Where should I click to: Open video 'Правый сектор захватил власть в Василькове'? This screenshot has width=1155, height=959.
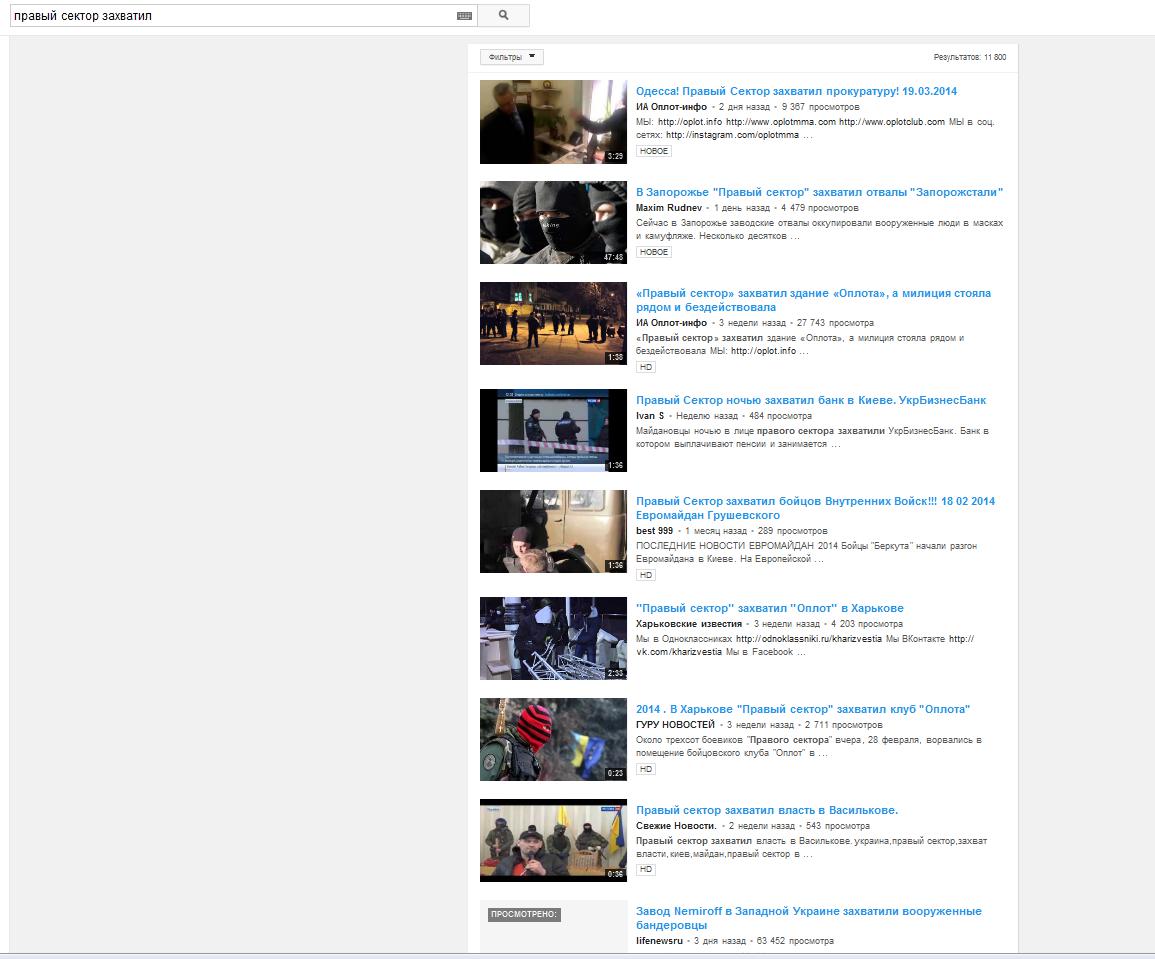(767, 809)
